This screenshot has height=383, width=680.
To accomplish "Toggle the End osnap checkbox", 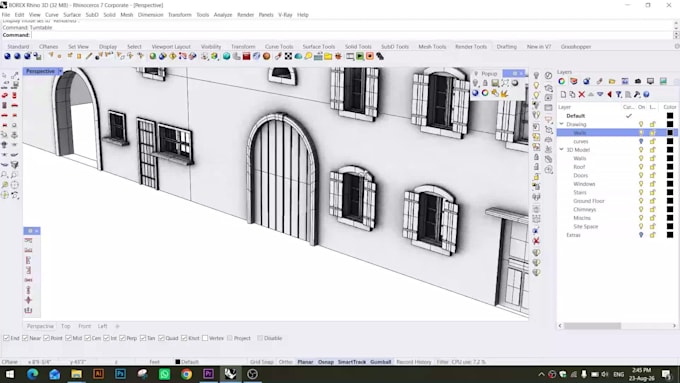I will [6, 338].
